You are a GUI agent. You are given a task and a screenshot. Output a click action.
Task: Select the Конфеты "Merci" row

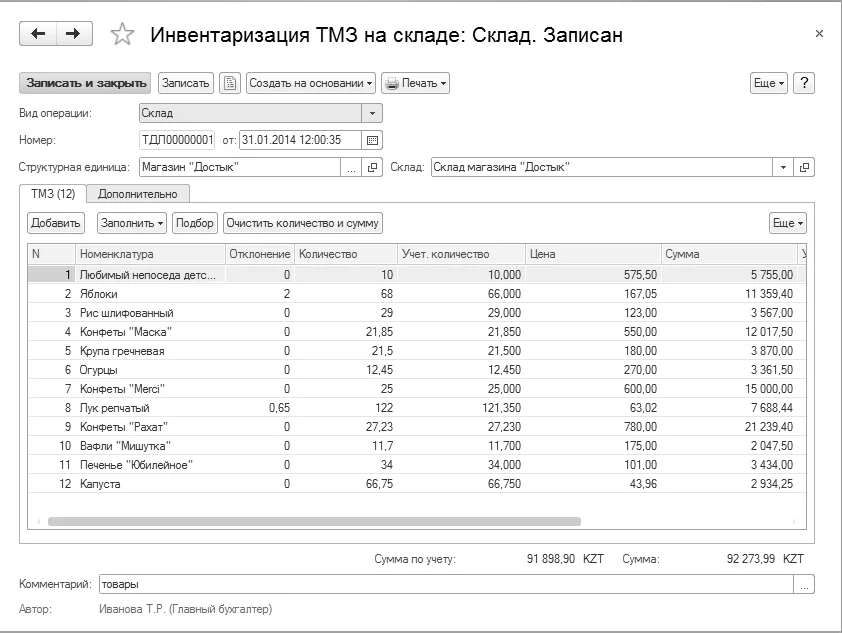(417, 389)
